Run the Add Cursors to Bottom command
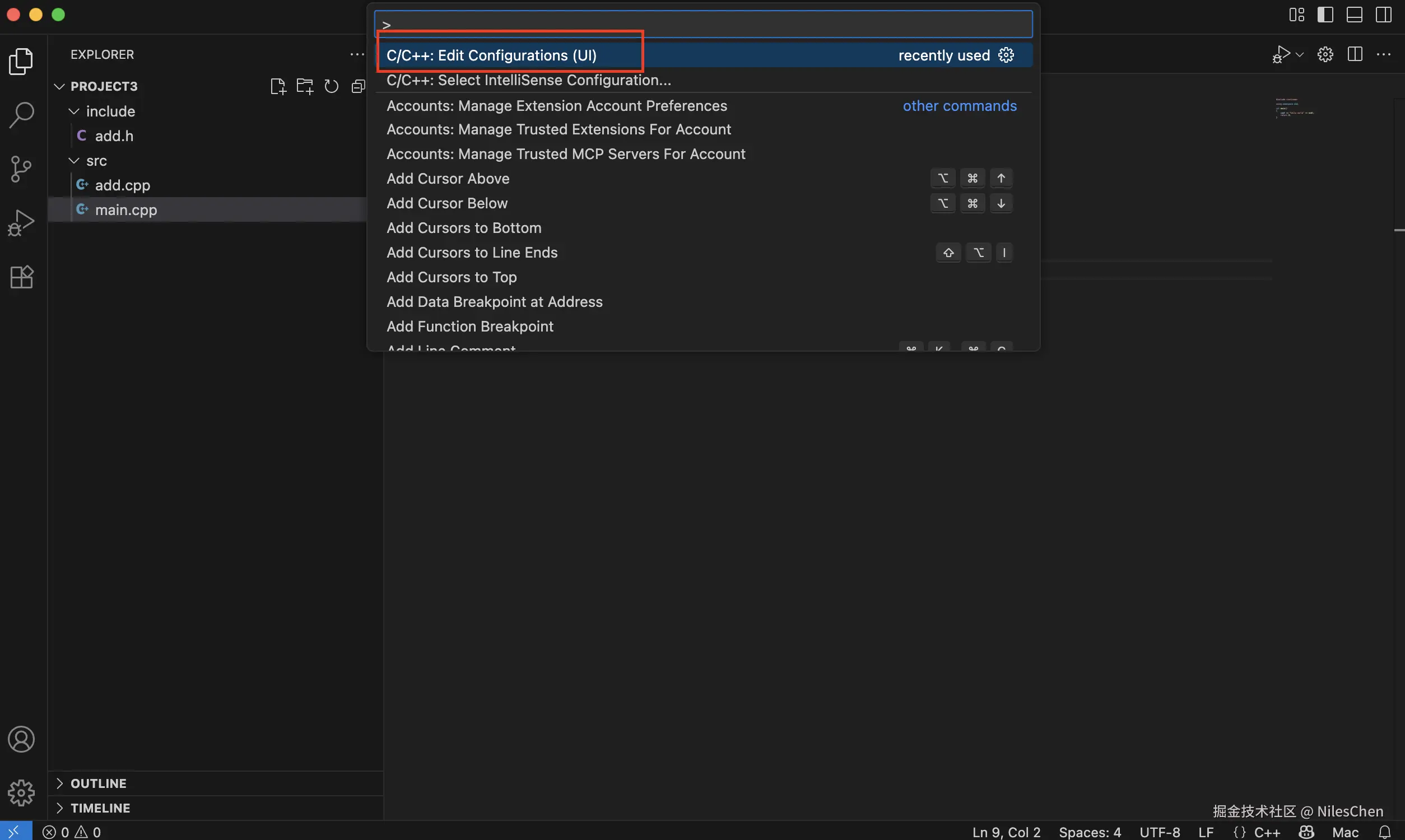The width and height of the screenshot is (1405, 840). click(464, 227)
